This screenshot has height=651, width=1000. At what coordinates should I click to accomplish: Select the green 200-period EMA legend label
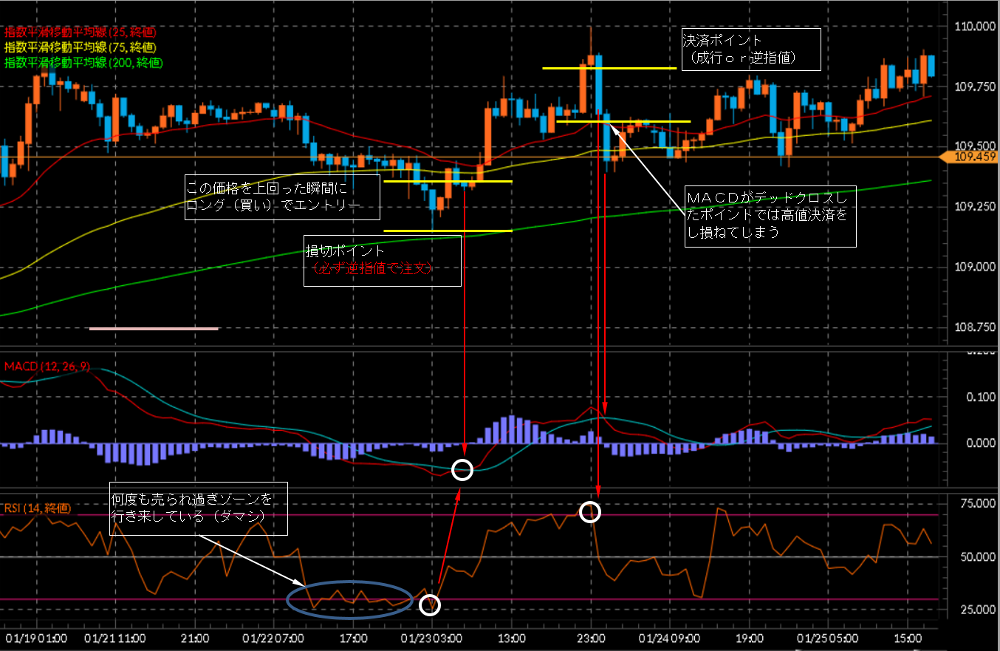(75, 61)
